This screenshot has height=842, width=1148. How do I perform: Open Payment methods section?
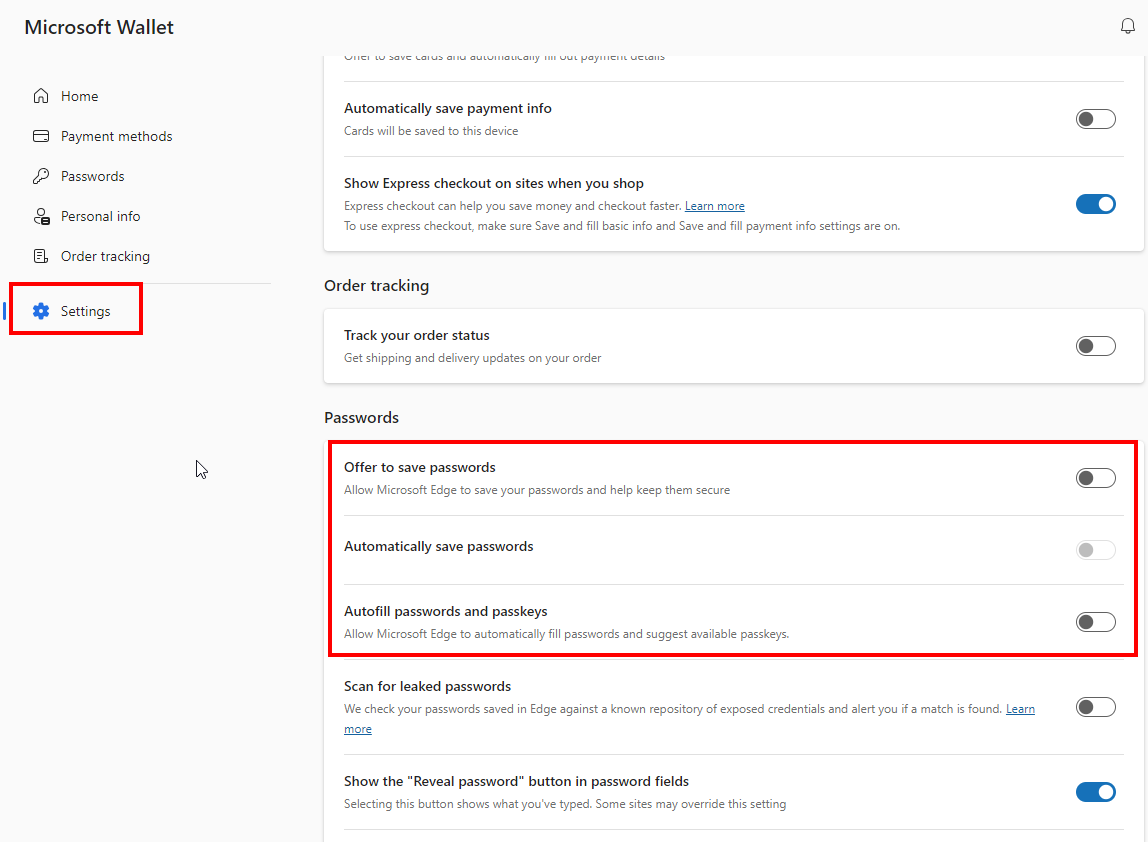coord(116,136)
